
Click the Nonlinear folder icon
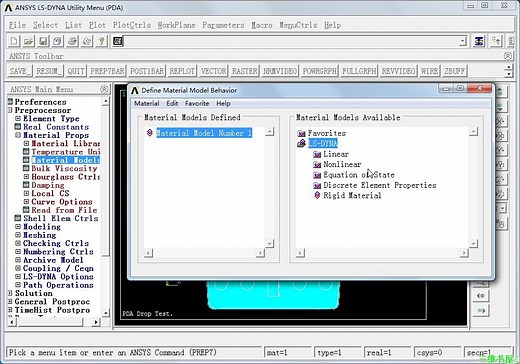pos(317,165)
